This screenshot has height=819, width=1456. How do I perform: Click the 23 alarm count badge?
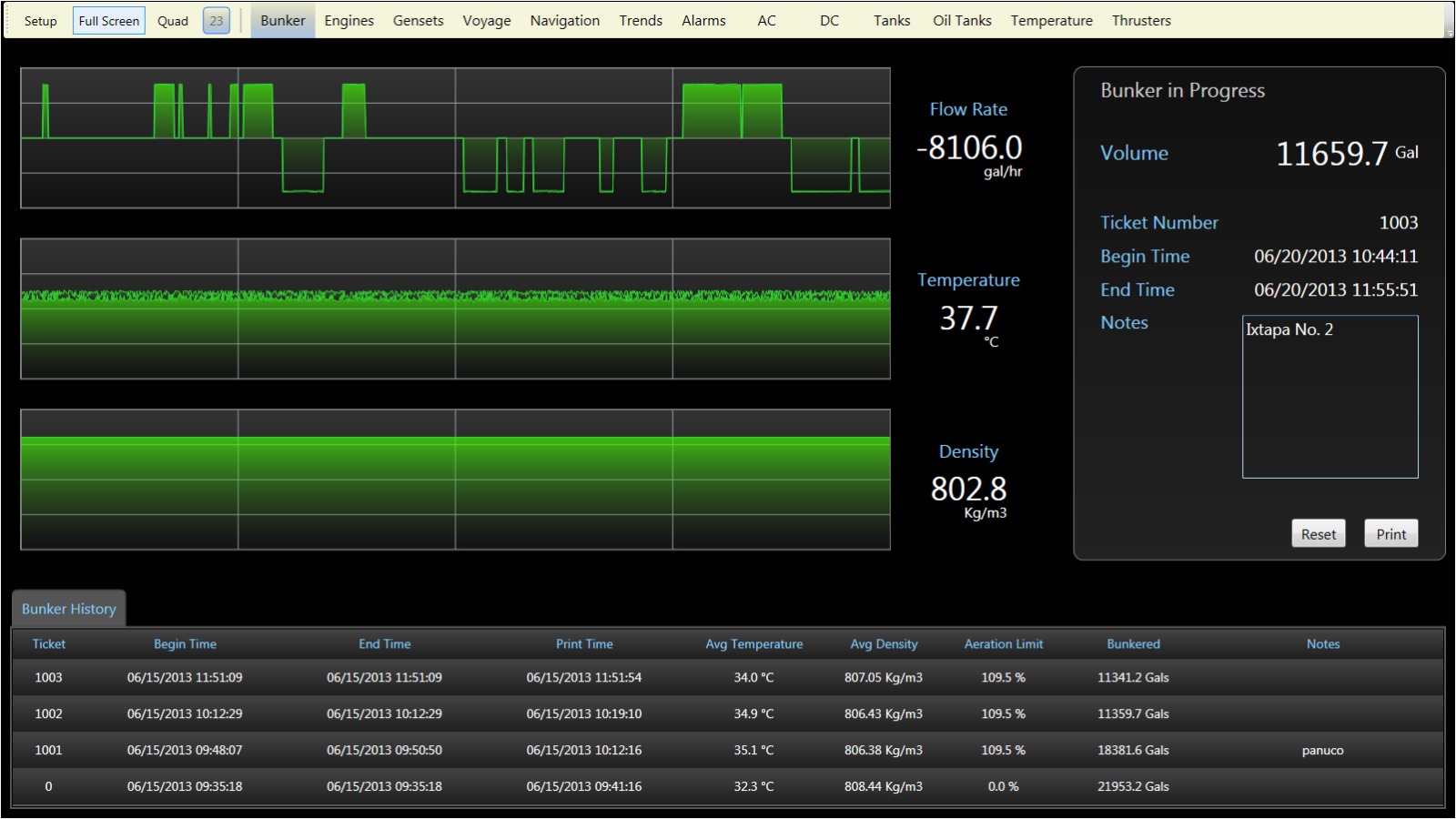(x=216, y=21)
